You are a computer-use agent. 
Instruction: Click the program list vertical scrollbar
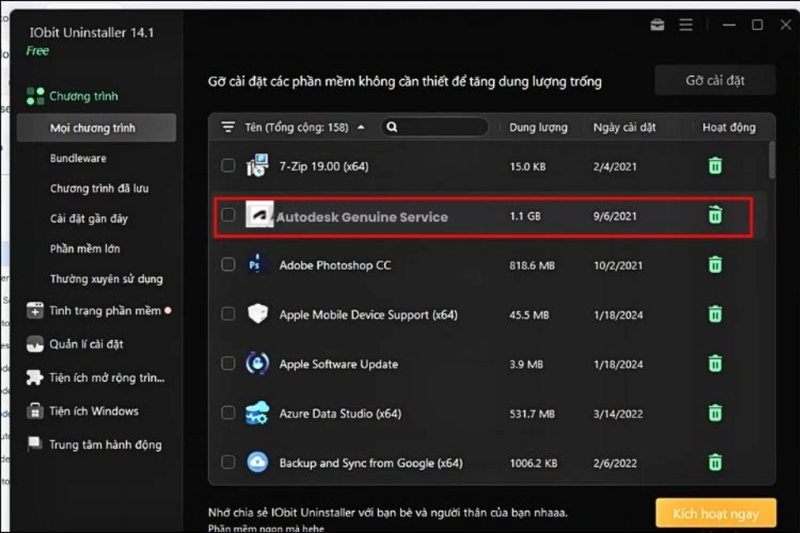click(771, 160)
